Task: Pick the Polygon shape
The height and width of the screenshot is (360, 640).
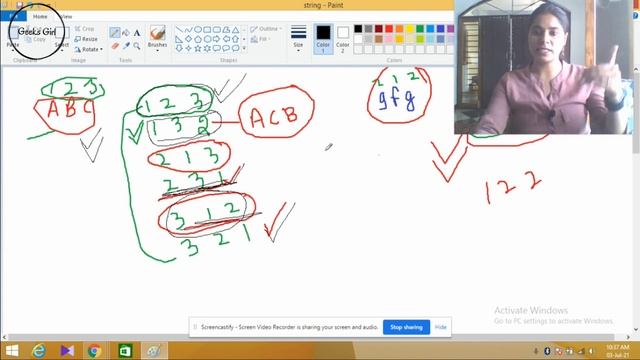Action: pyautogui.click(x=226, y=29)
